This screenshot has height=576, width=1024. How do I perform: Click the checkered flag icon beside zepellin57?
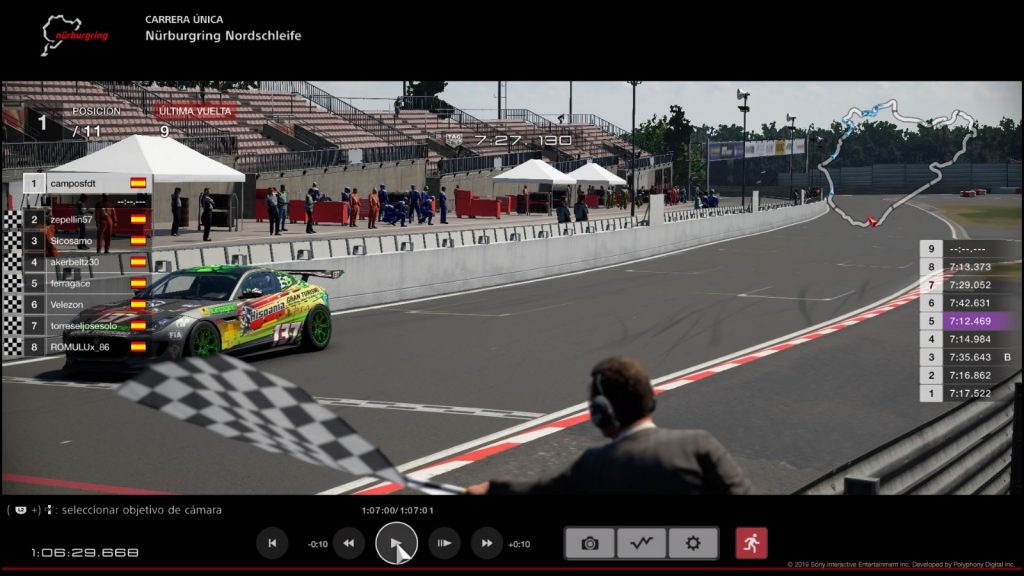click(12, 219)
